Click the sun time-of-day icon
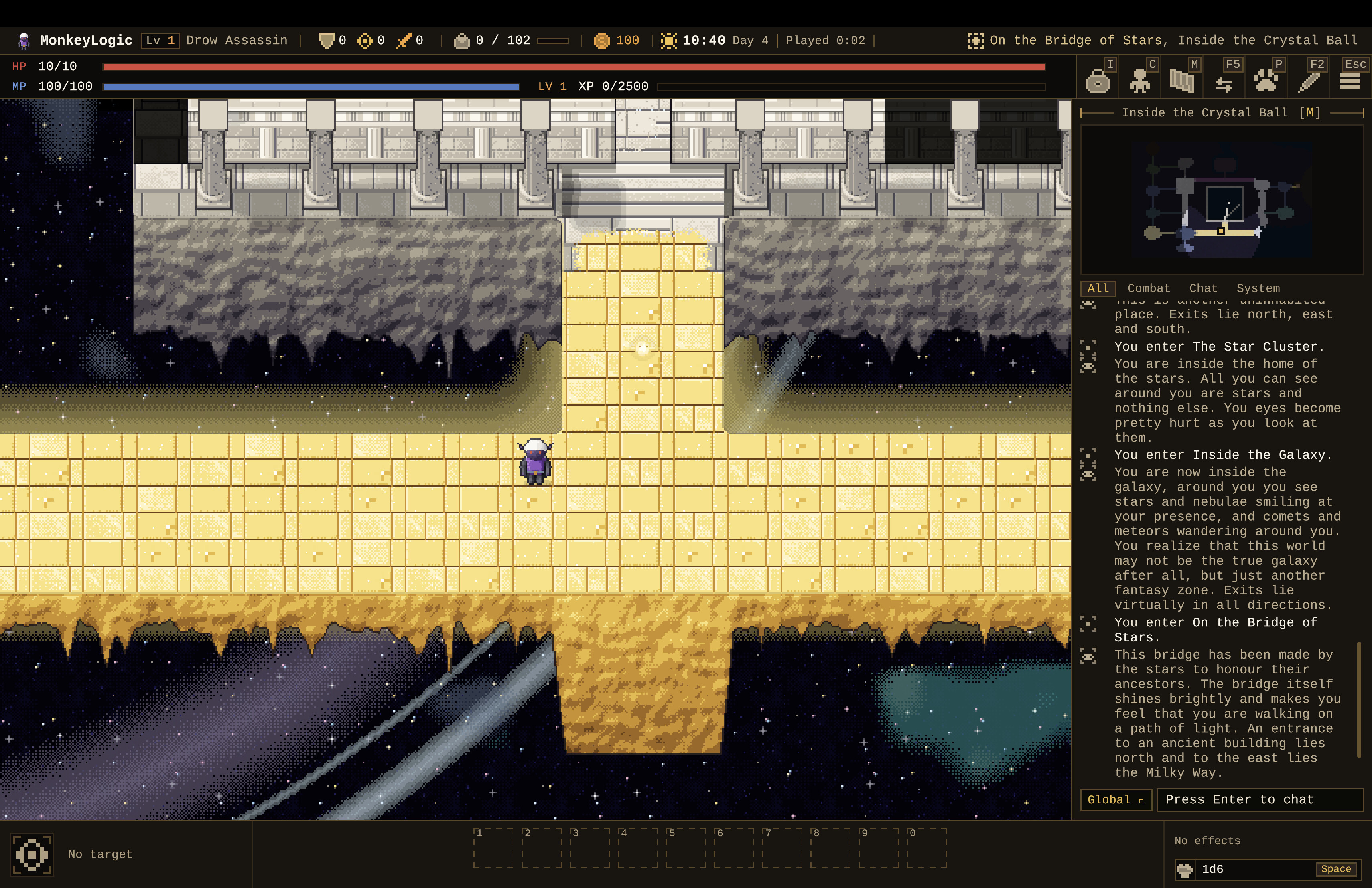This screenshot has width=1372, height=888. tap(669, 41)
